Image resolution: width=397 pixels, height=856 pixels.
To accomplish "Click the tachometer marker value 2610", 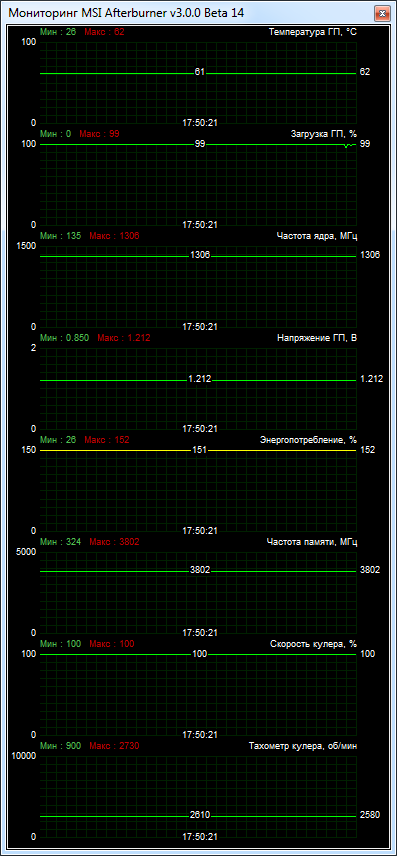I will pyautogui.click(x=200, y=815).
